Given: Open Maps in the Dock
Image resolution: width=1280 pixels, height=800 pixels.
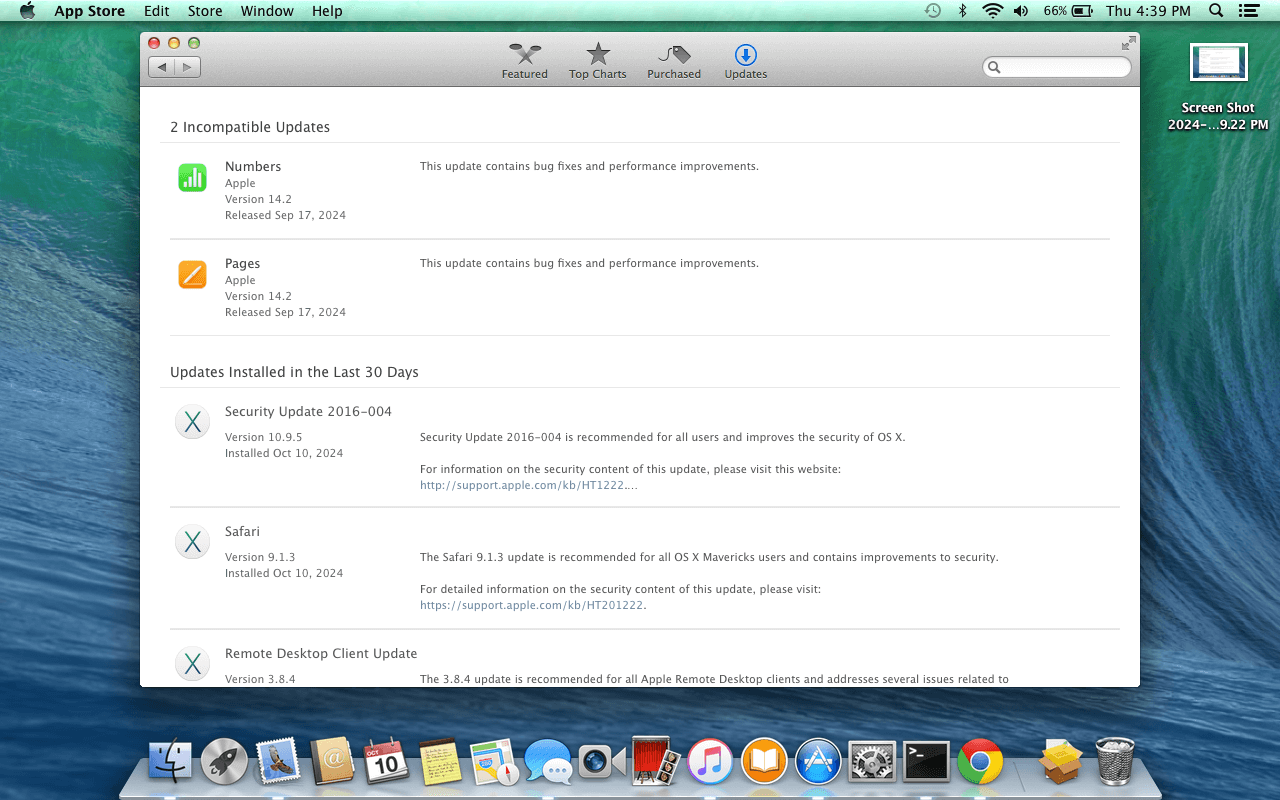Looking at the screenshot, I should click(x=494, y=762).
